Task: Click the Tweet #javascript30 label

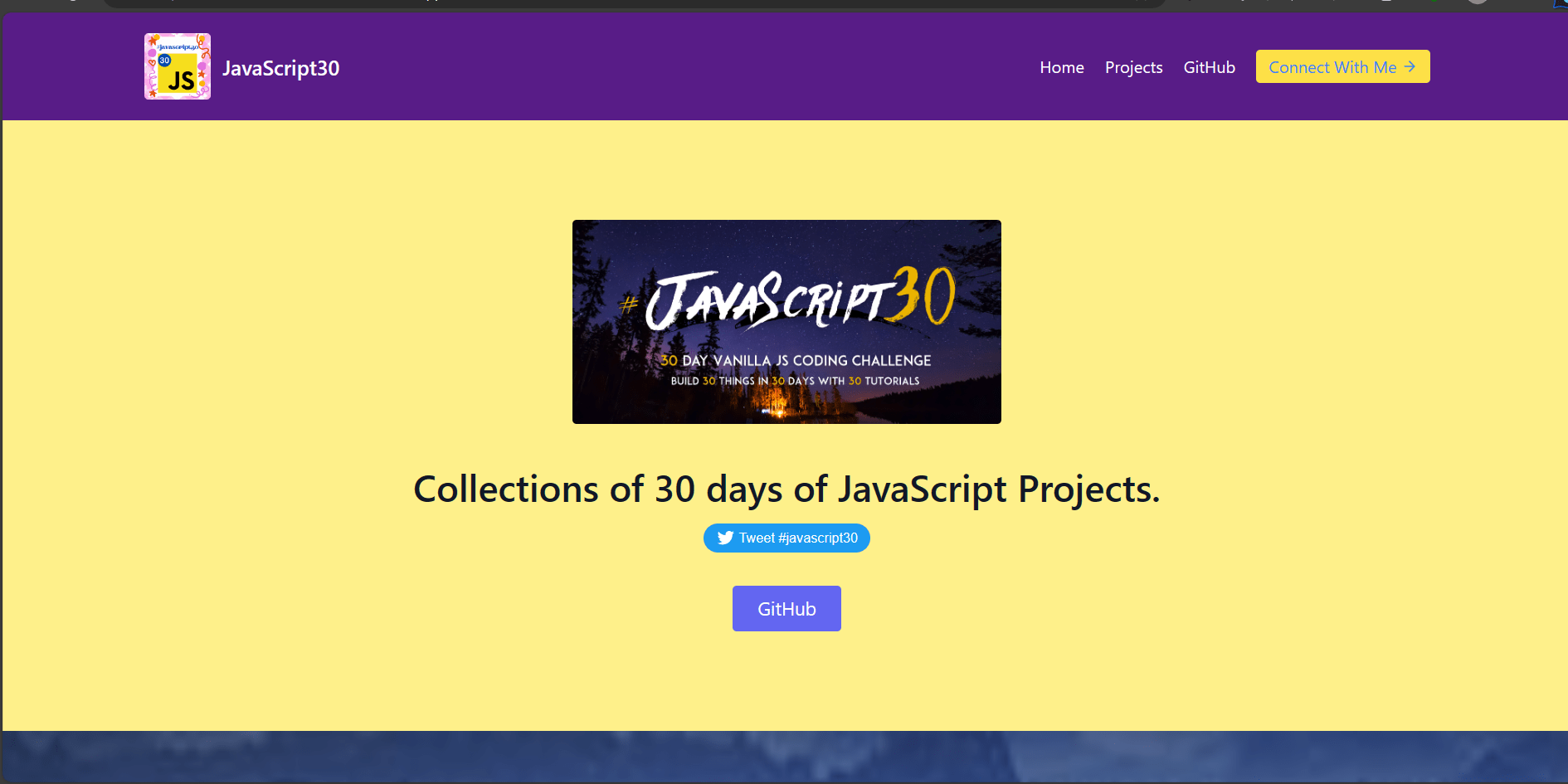Action: tap(798, 538)
